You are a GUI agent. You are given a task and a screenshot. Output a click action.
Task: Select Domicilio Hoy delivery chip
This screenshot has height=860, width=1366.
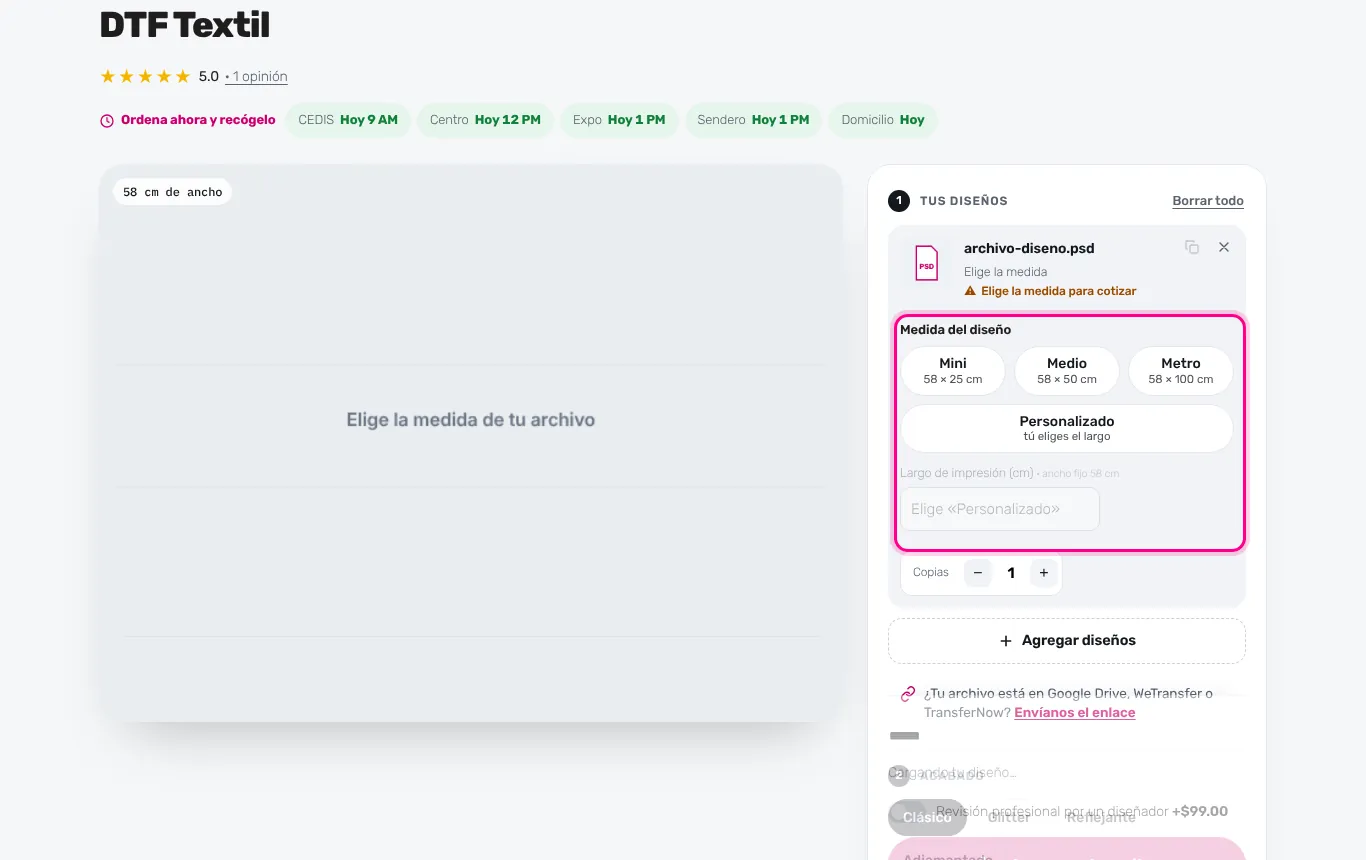click(883, 120)
